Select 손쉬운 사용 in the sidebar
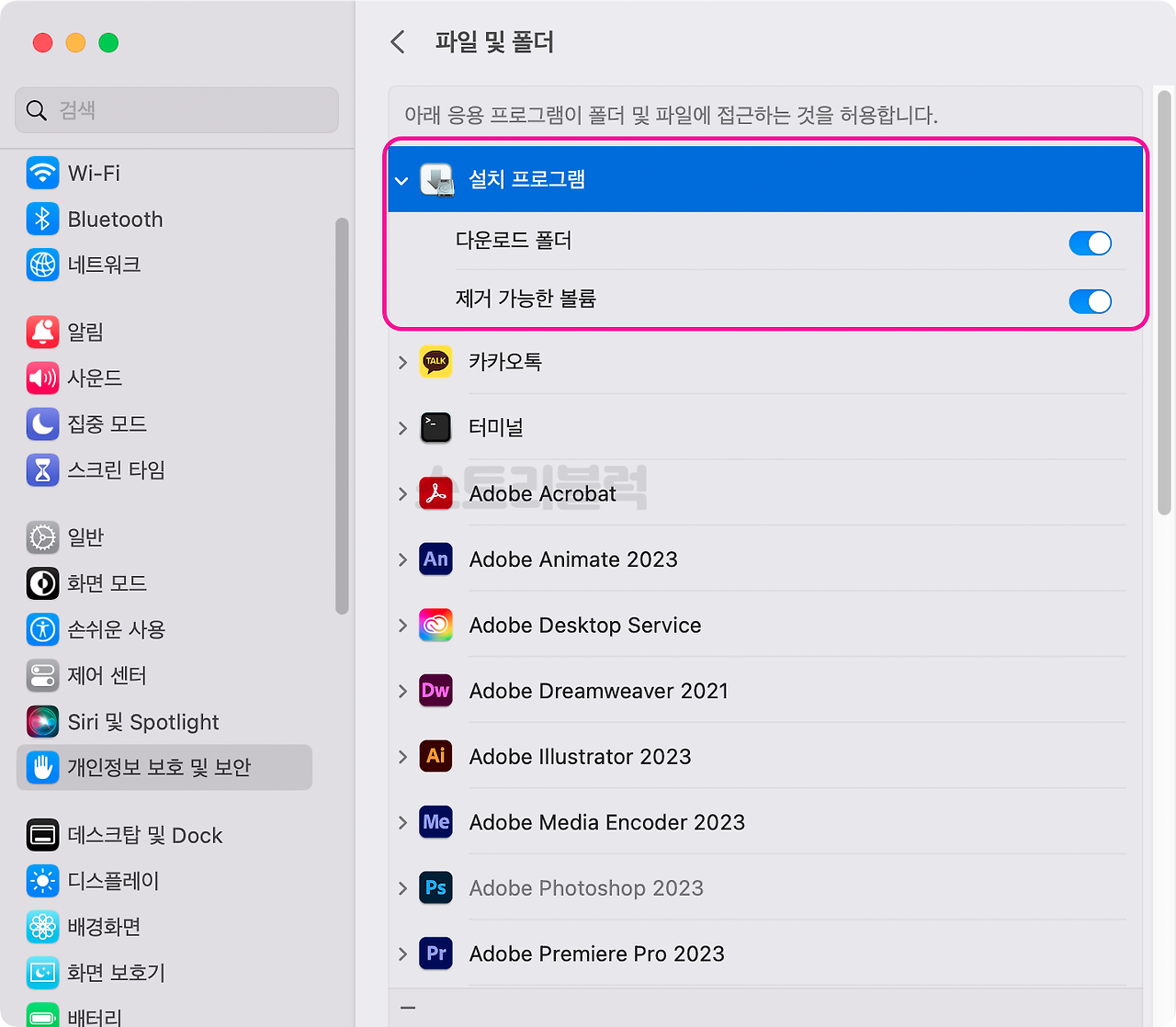 pos(116,629)
